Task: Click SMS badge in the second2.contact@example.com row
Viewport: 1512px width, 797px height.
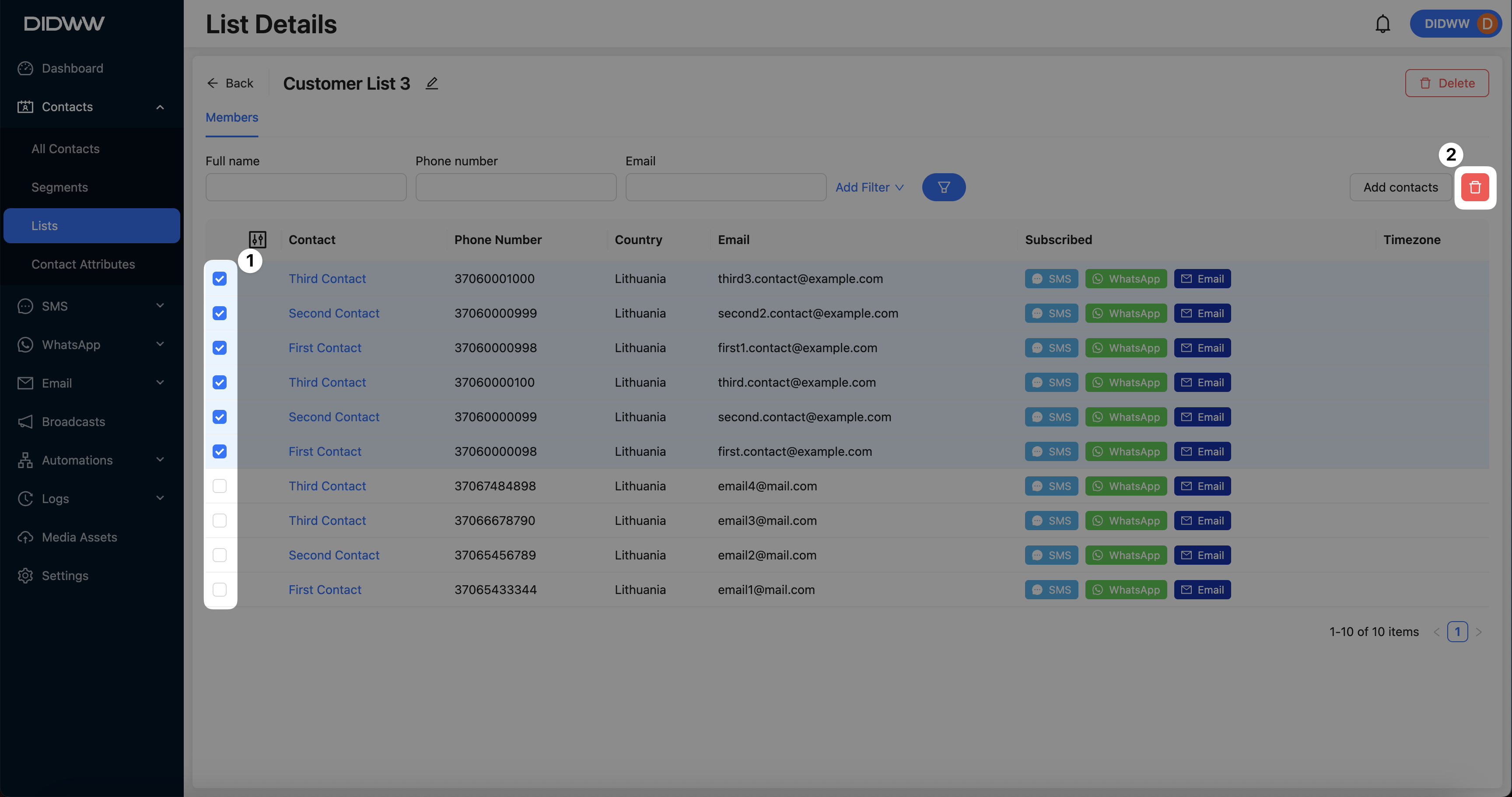Action: click(x=1051, y=313)
